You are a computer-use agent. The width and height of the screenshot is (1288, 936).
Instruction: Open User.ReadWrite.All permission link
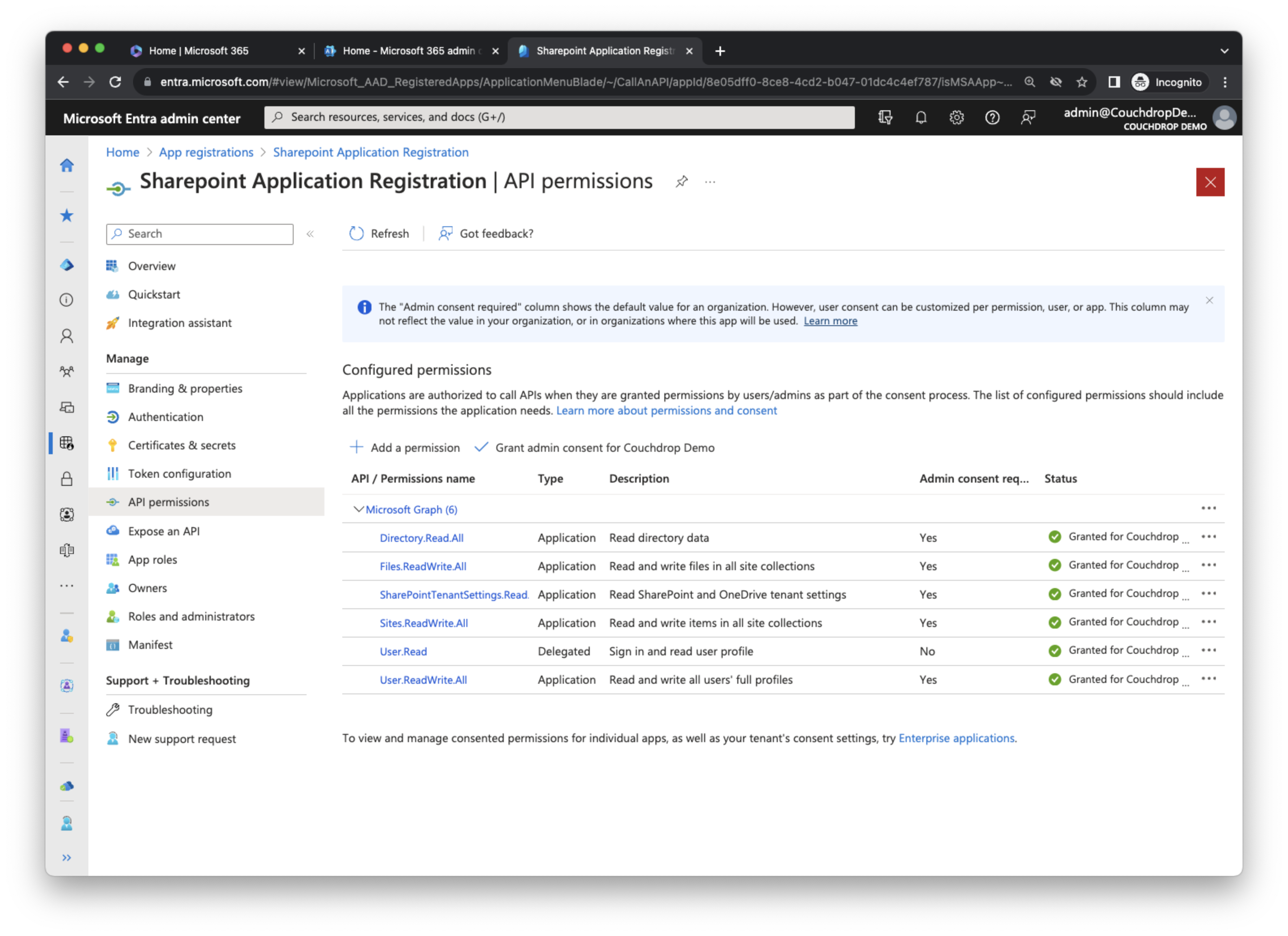click(423, 680)
